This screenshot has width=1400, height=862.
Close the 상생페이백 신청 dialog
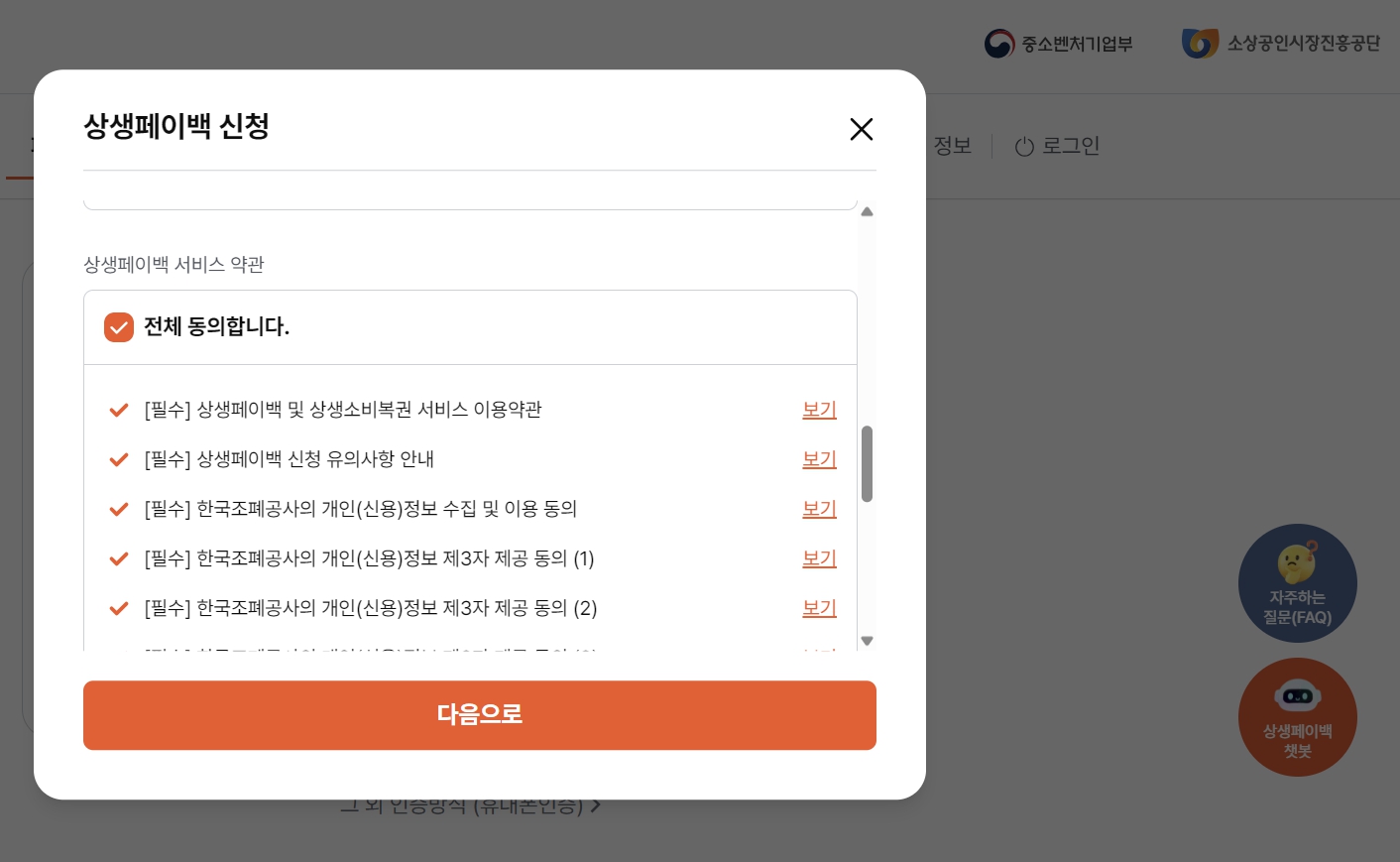pyautogui.click(x=861, y=129)
